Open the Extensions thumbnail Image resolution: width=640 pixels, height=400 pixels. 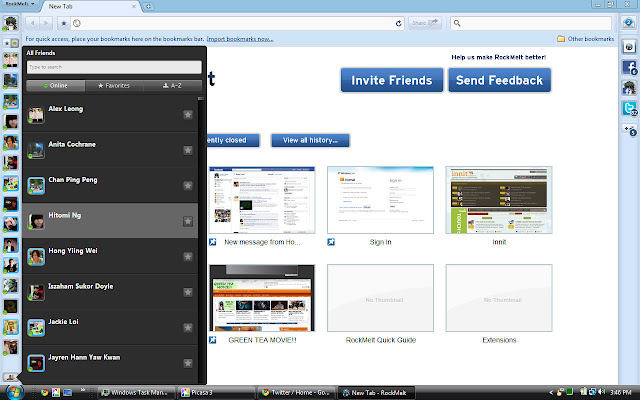[499, 298]
